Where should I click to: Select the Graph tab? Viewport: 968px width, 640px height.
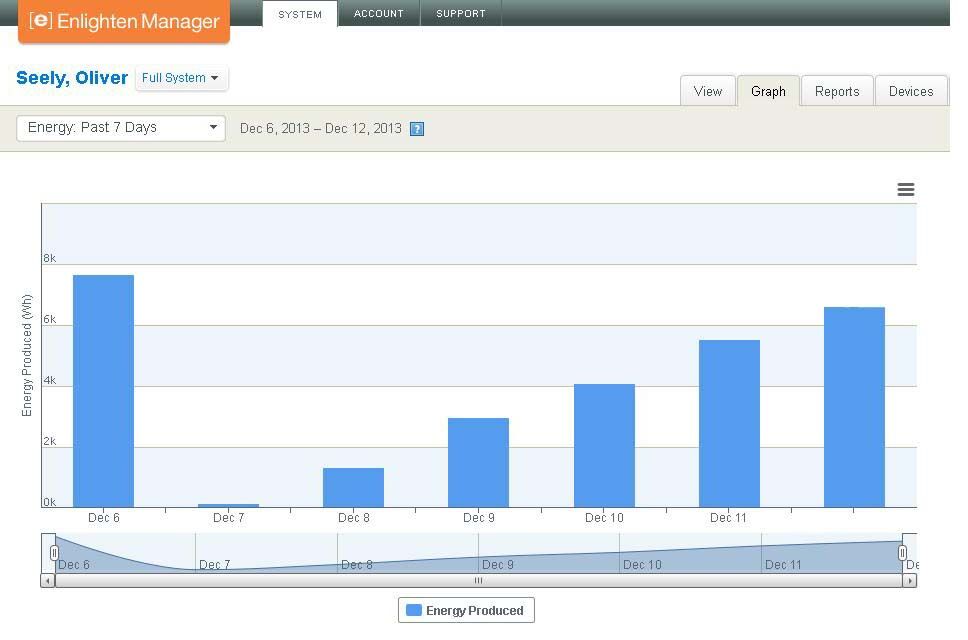coord(768,91)
